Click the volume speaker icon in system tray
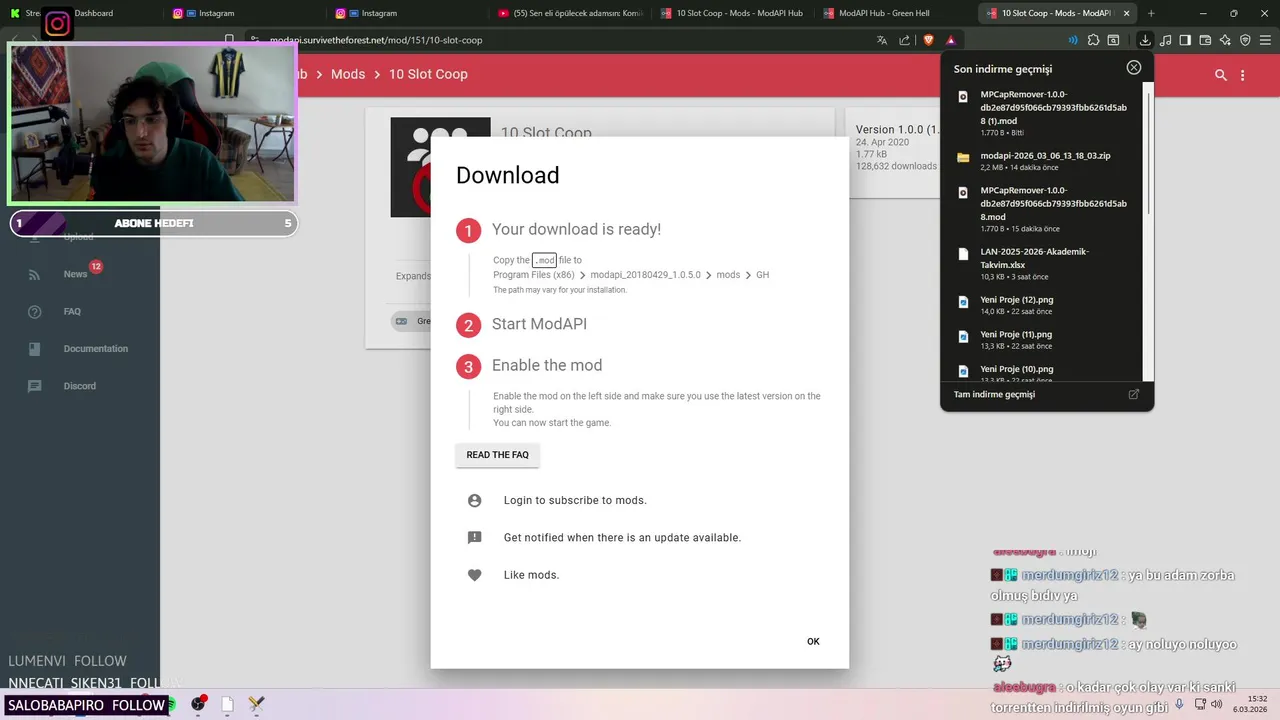1280x720 pixels. click(1217, 704)
